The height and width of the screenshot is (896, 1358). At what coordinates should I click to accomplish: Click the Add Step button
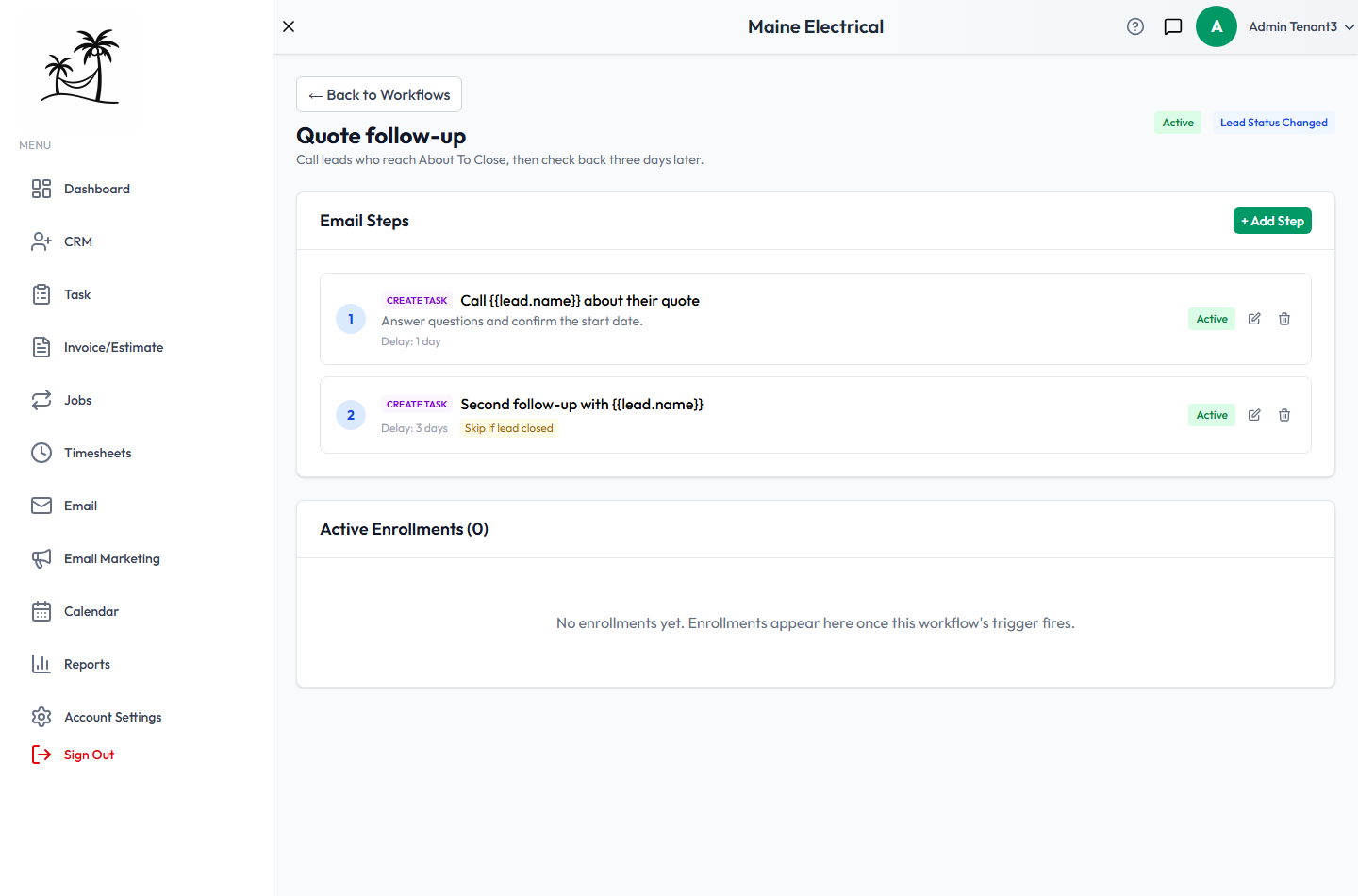[1272, 221]
